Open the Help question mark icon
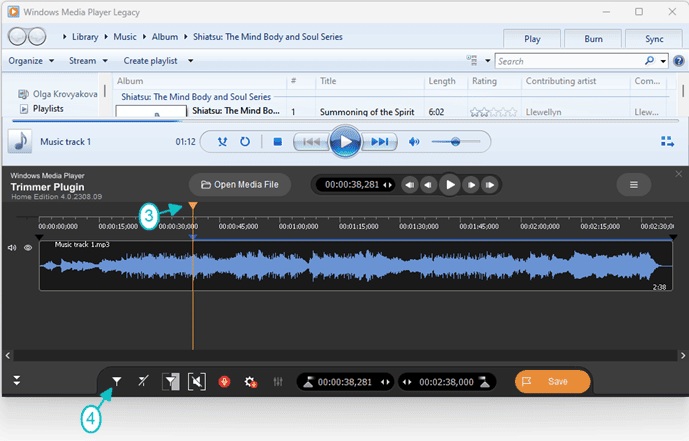Image resolution: width=689 pixels, height=441 pixels. tap(678, 61)
